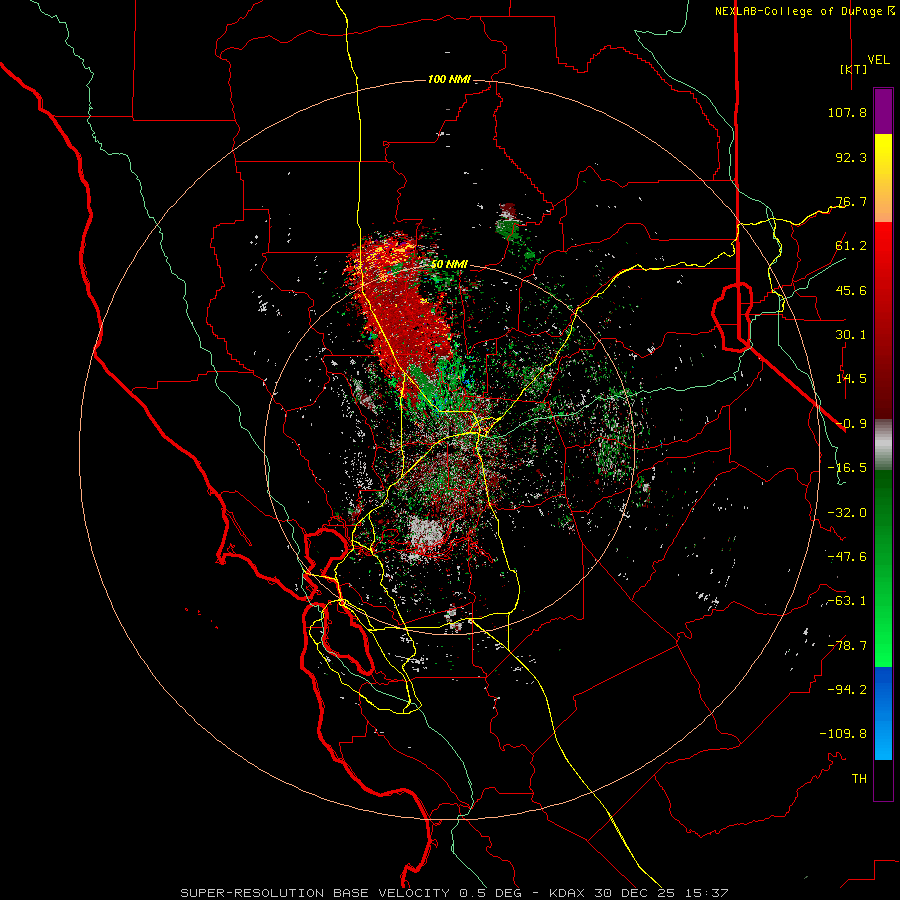This screenshot has height=900, width=900.
Task: Click the 100 NMI range ring label
Action: tap(449, 79)
